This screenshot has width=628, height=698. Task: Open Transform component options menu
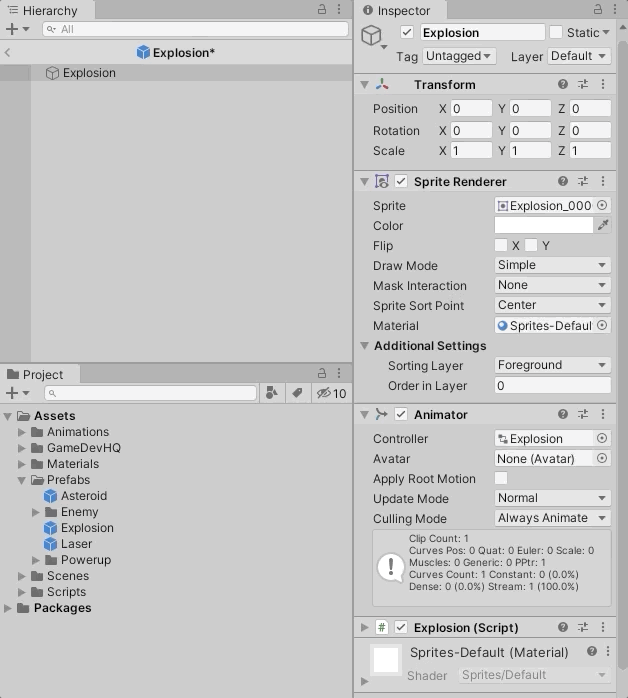tap(603, 84)
